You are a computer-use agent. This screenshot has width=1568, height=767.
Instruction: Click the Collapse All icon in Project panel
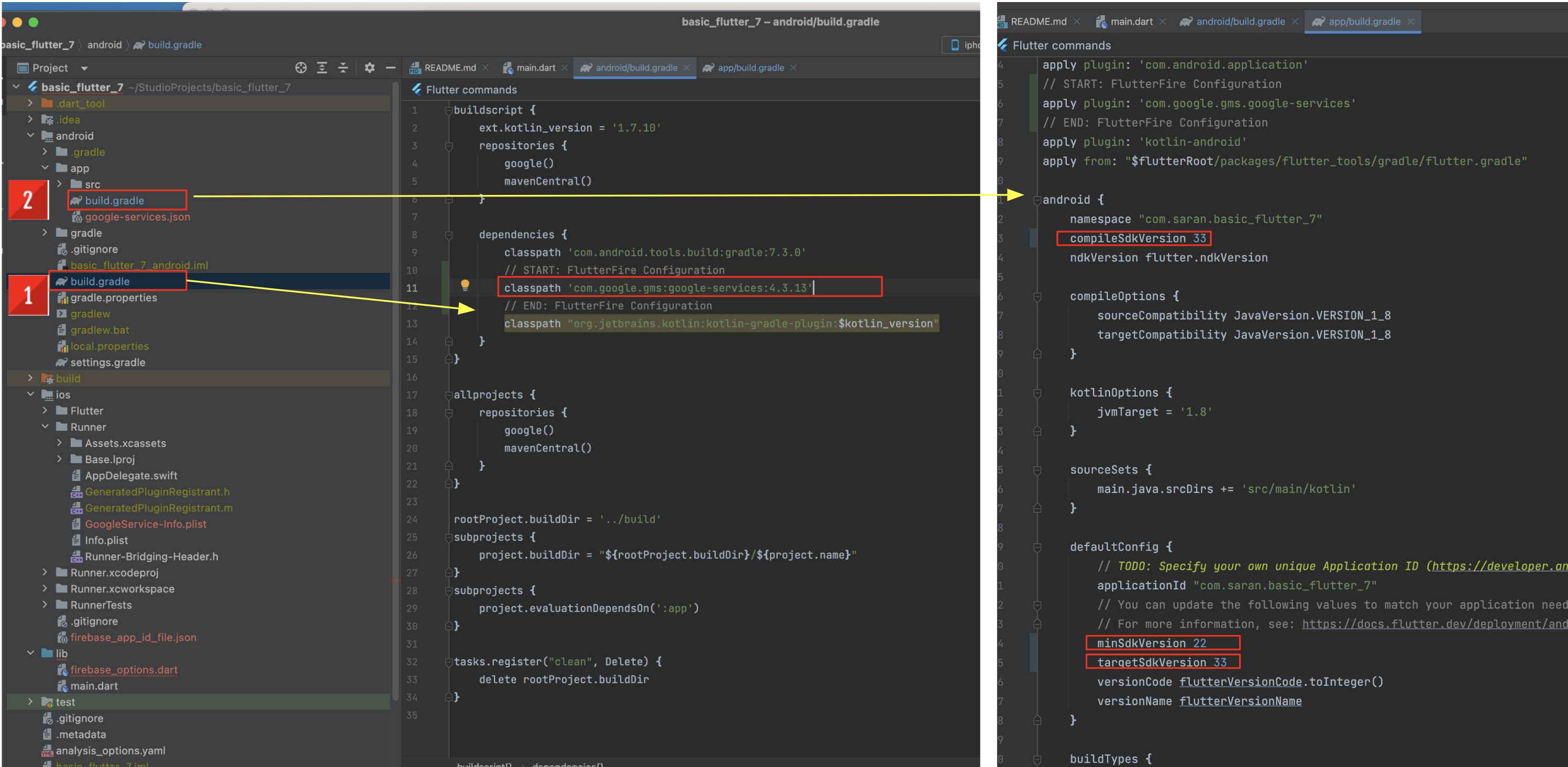343,68
